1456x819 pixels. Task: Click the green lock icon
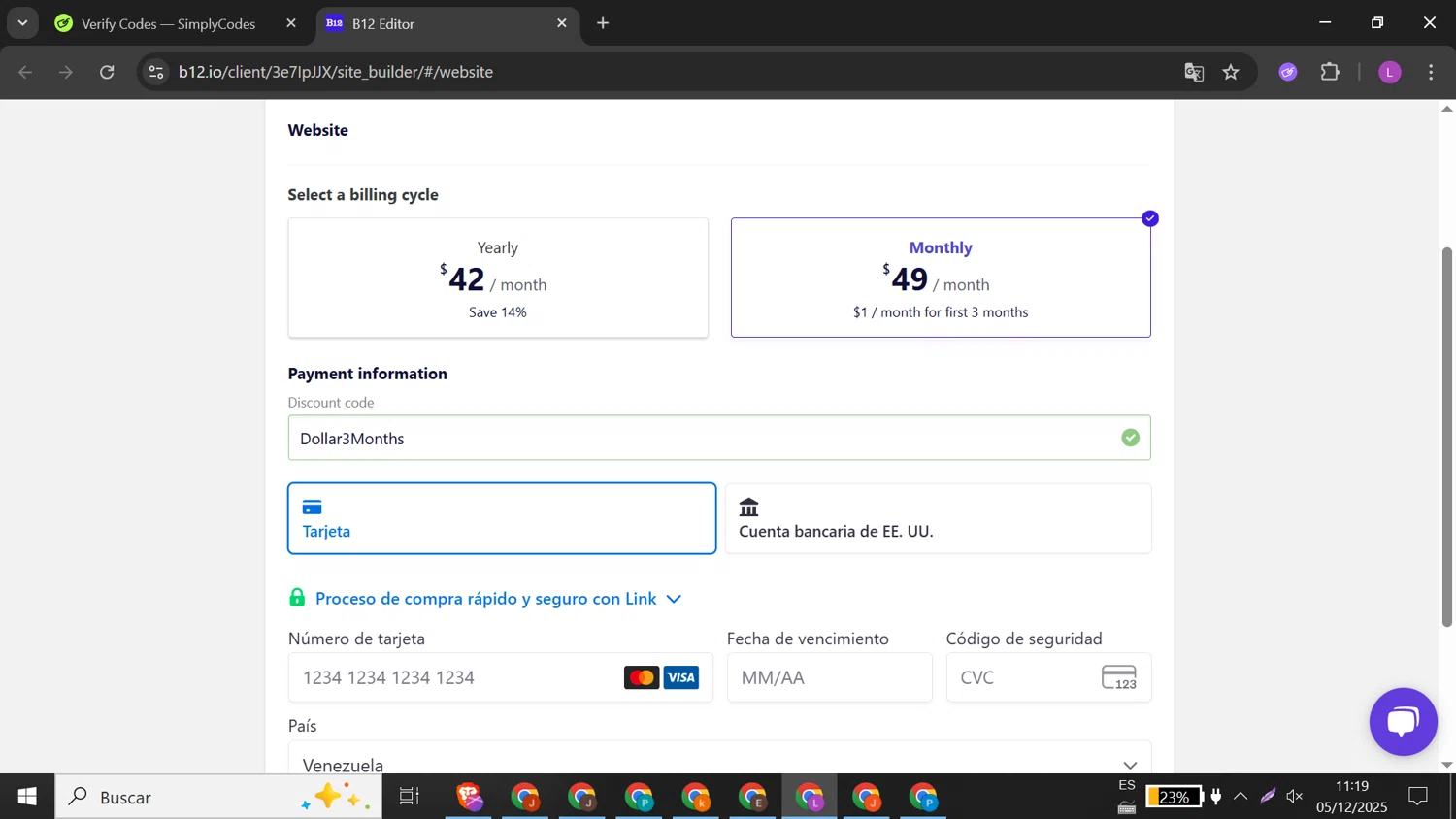[x=297, y=598]
